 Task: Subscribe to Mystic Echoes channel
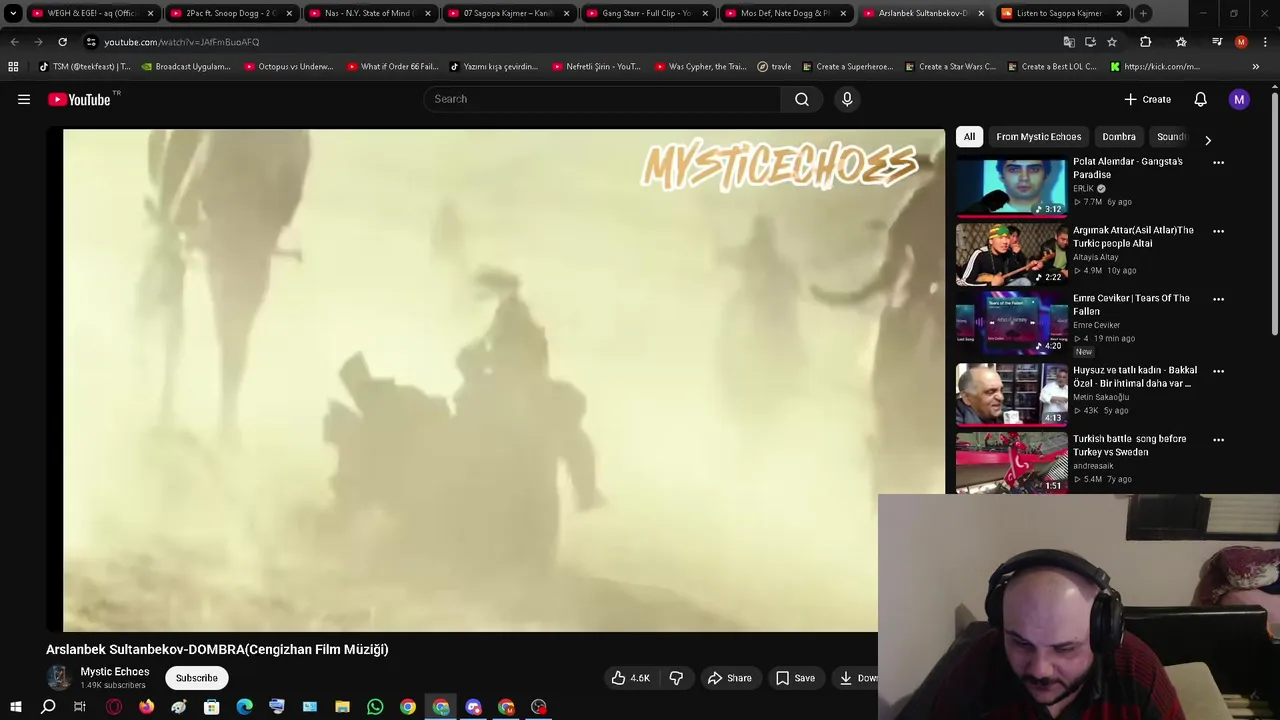click(197, 678)
